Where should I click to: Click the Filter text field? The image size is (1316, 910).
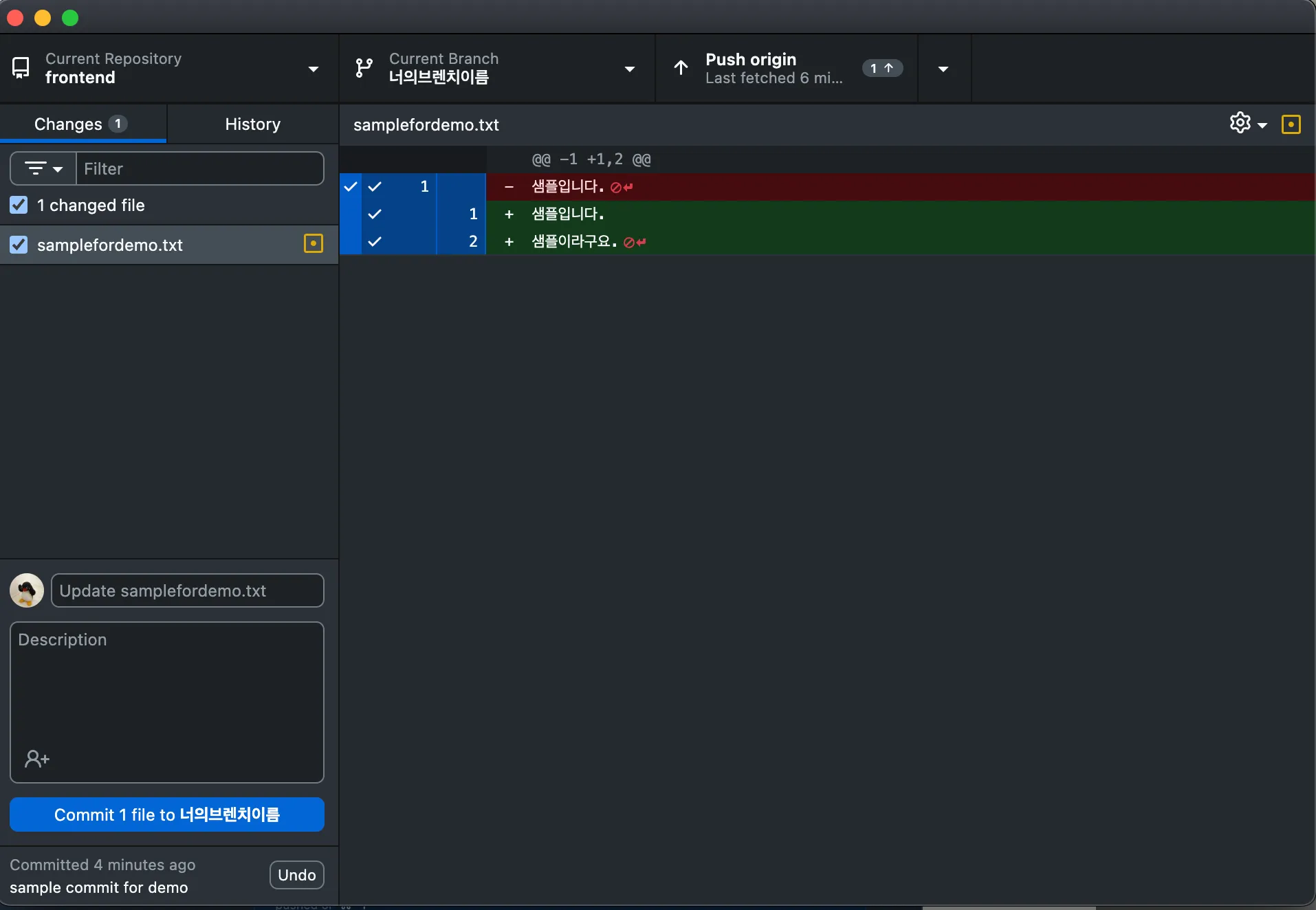pos(199,168)
